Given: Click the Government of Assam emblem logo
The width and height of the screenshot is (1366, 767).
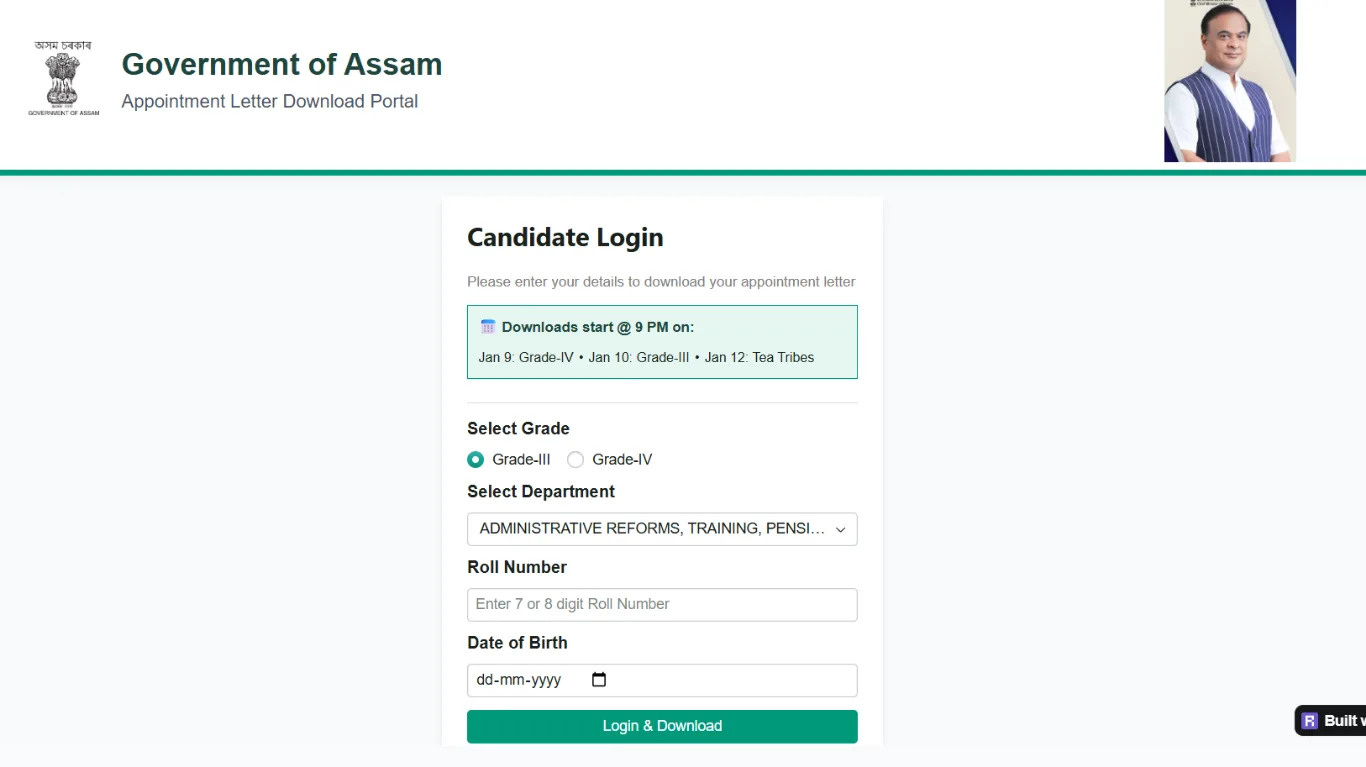Looking at the screenshot, I should [x=62, y=78].
